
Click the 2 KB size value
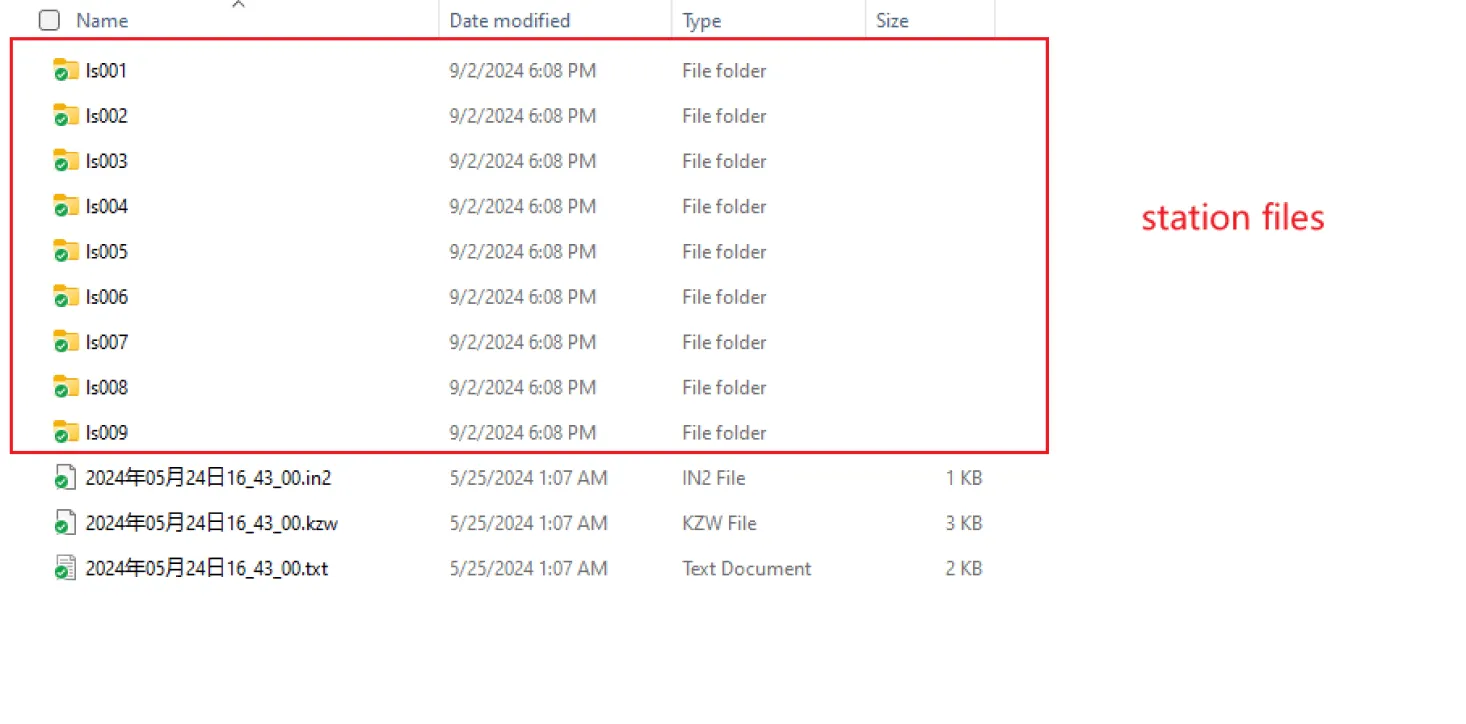click(964, 568)
